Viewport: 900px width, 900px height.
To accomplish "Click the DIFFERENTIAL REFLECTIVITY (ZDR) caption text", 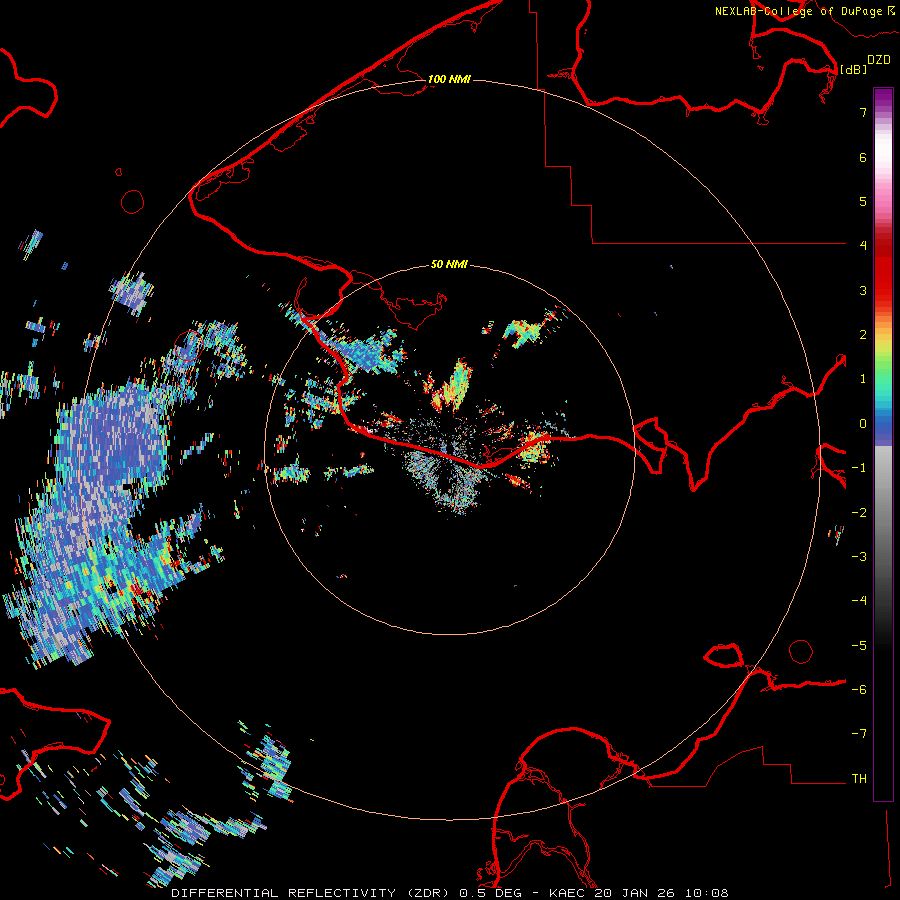I will (x=312, y=893).
